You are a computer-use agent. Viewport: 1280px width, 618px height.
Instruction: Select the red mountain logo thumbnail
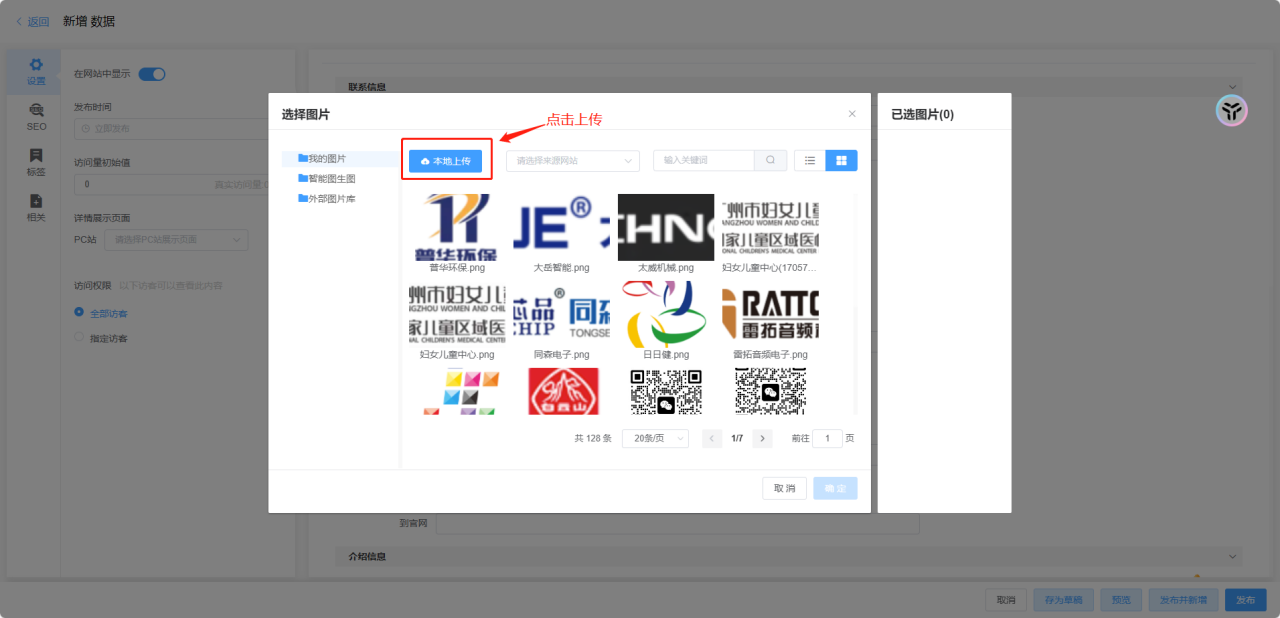(562, 391)
